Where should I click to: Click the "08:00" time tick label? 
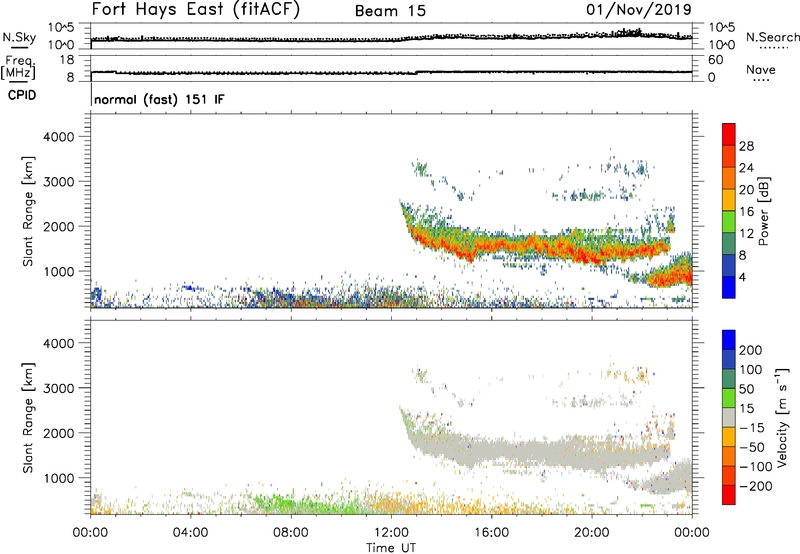pyautogui.click(x=290, y=533)
